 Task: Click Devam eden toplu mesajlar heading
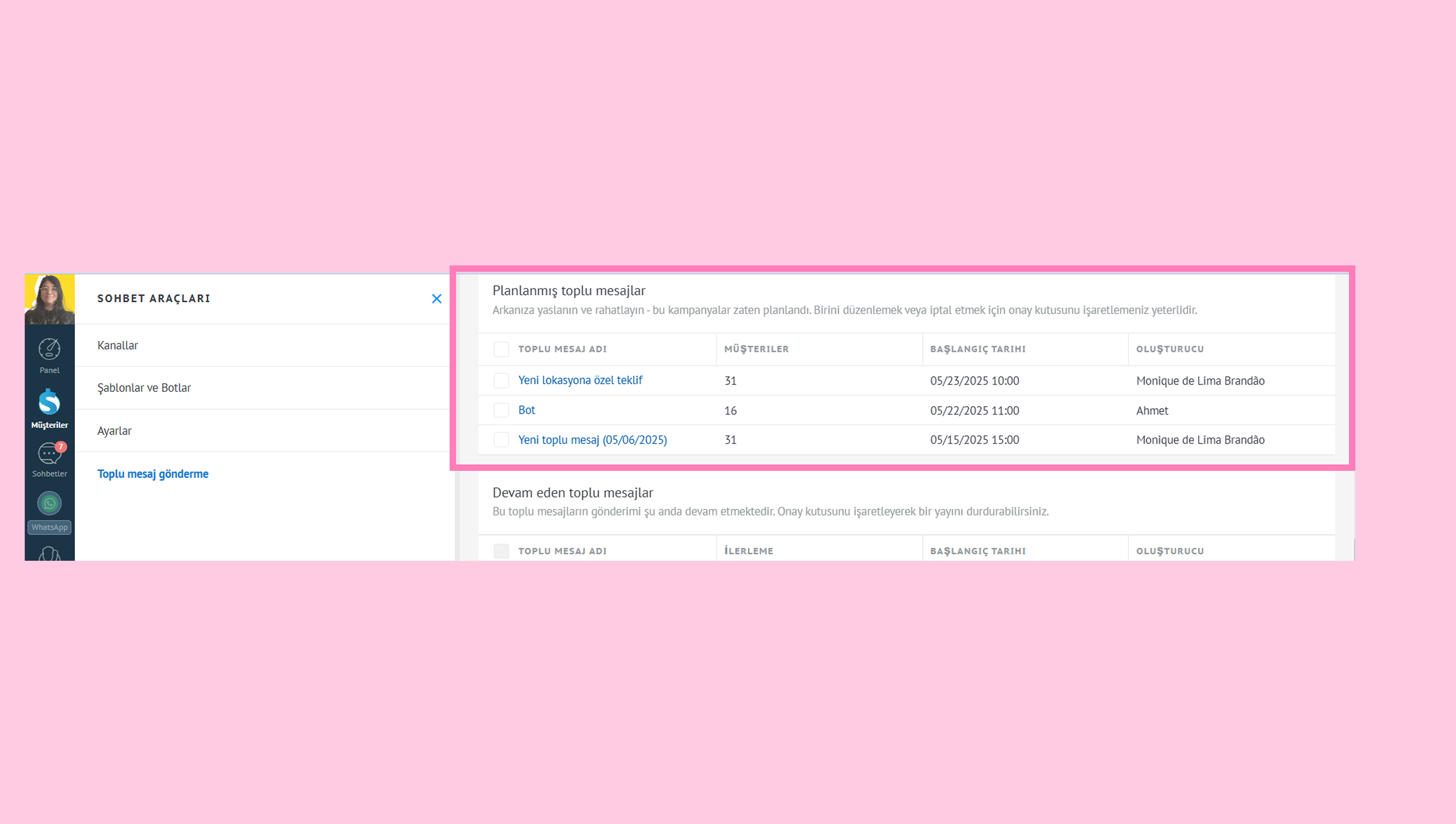(572, 493)
